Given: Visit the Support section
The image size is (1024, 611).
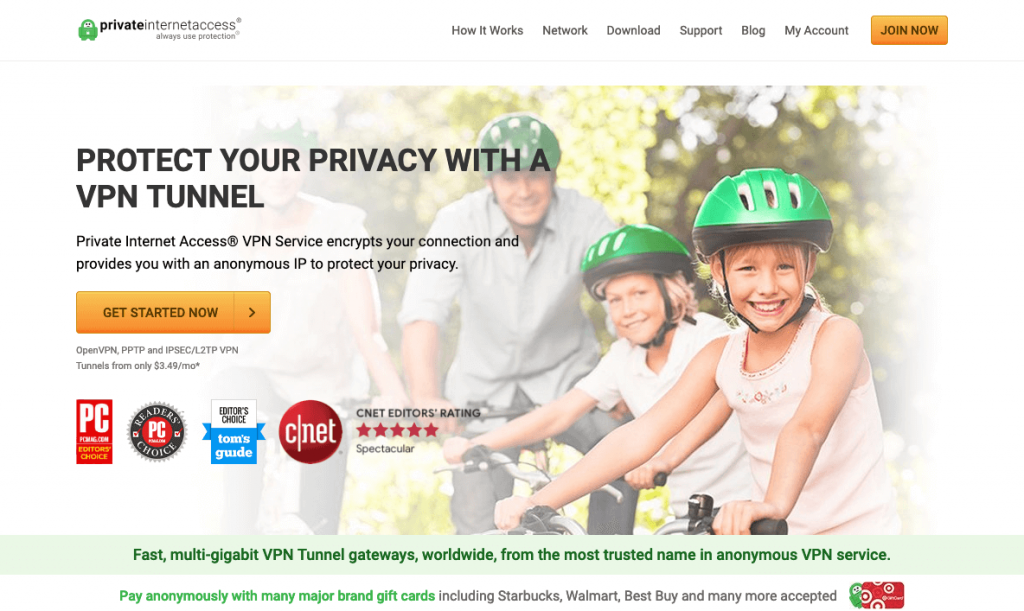Looking at the screenshot, I should point(701,31).
